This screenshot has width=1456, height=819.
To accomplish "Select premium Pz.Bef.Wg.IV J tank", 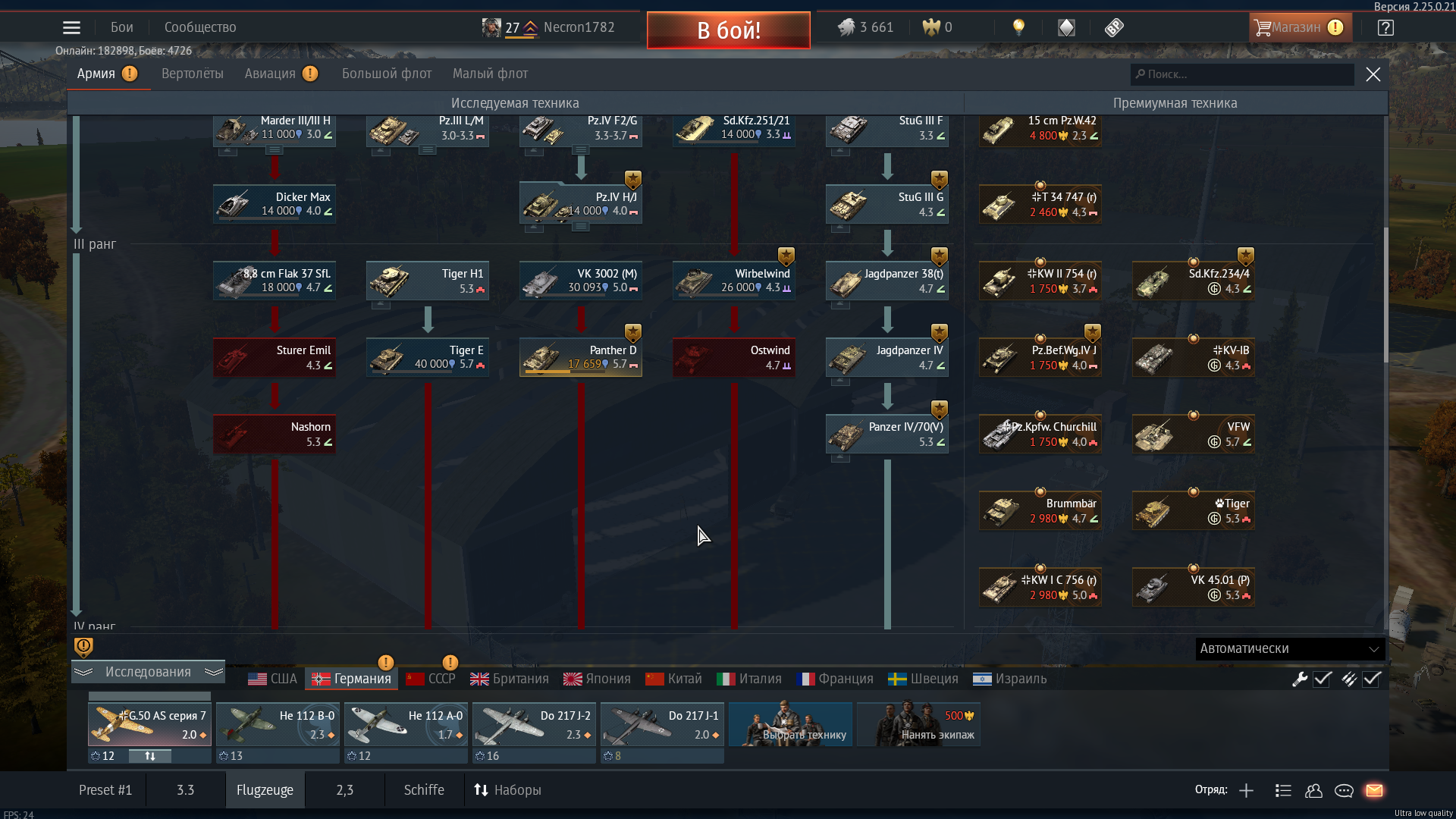I will [1040, 357].
